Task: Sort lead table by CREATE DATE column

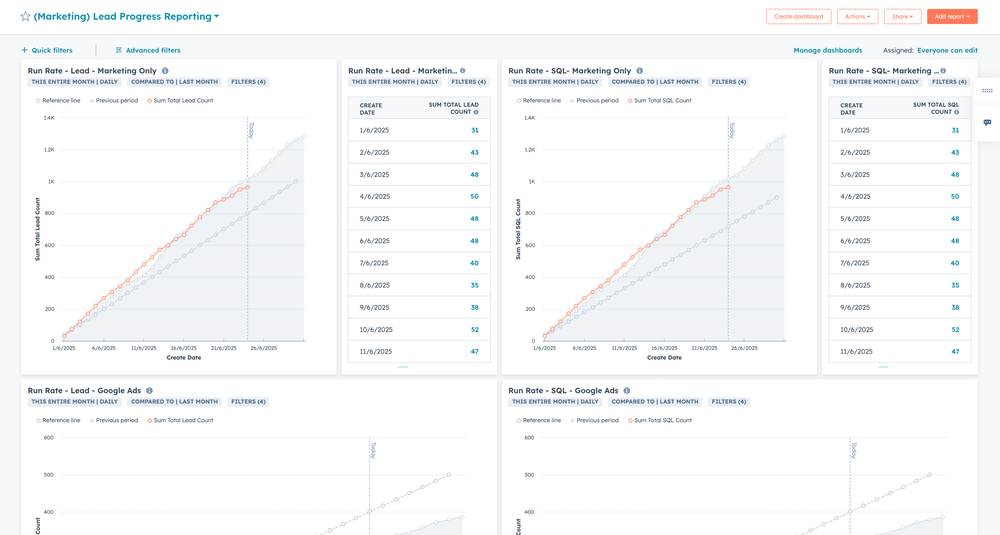Action: 371,109
